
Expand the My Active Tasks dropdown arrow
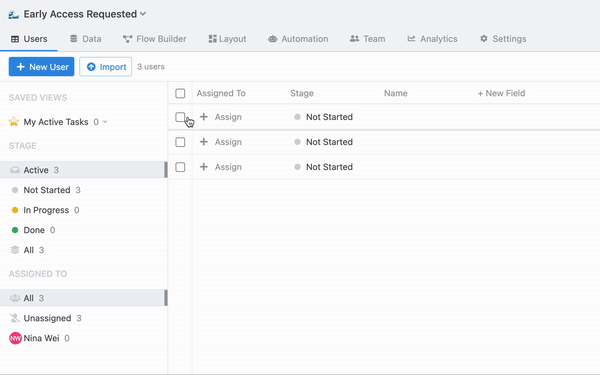point(105,122)
